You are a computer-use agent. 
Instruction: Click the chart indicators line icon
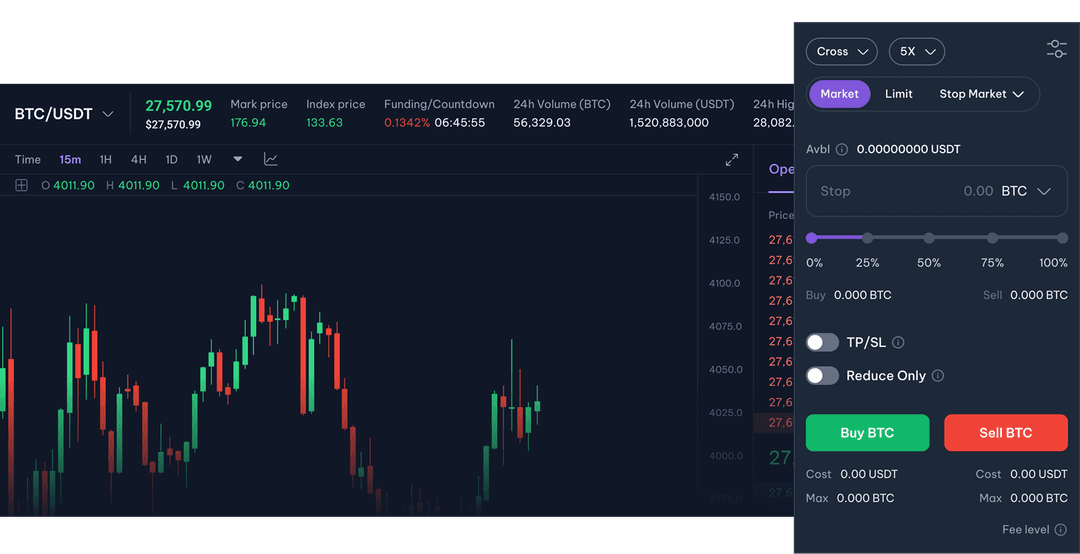(271, 159)
